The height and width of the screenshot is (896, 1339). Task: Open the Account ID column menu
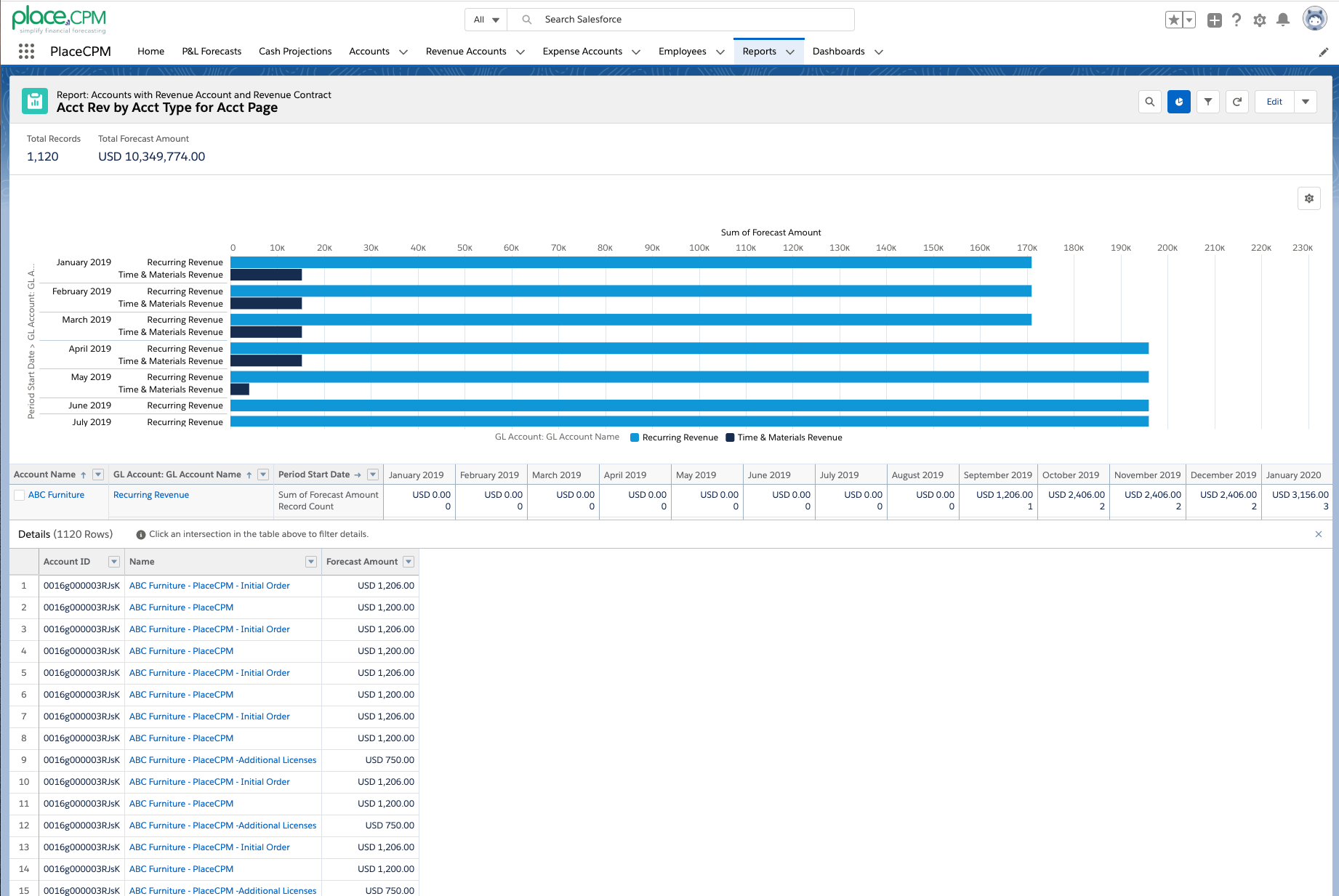click(114, 562)
